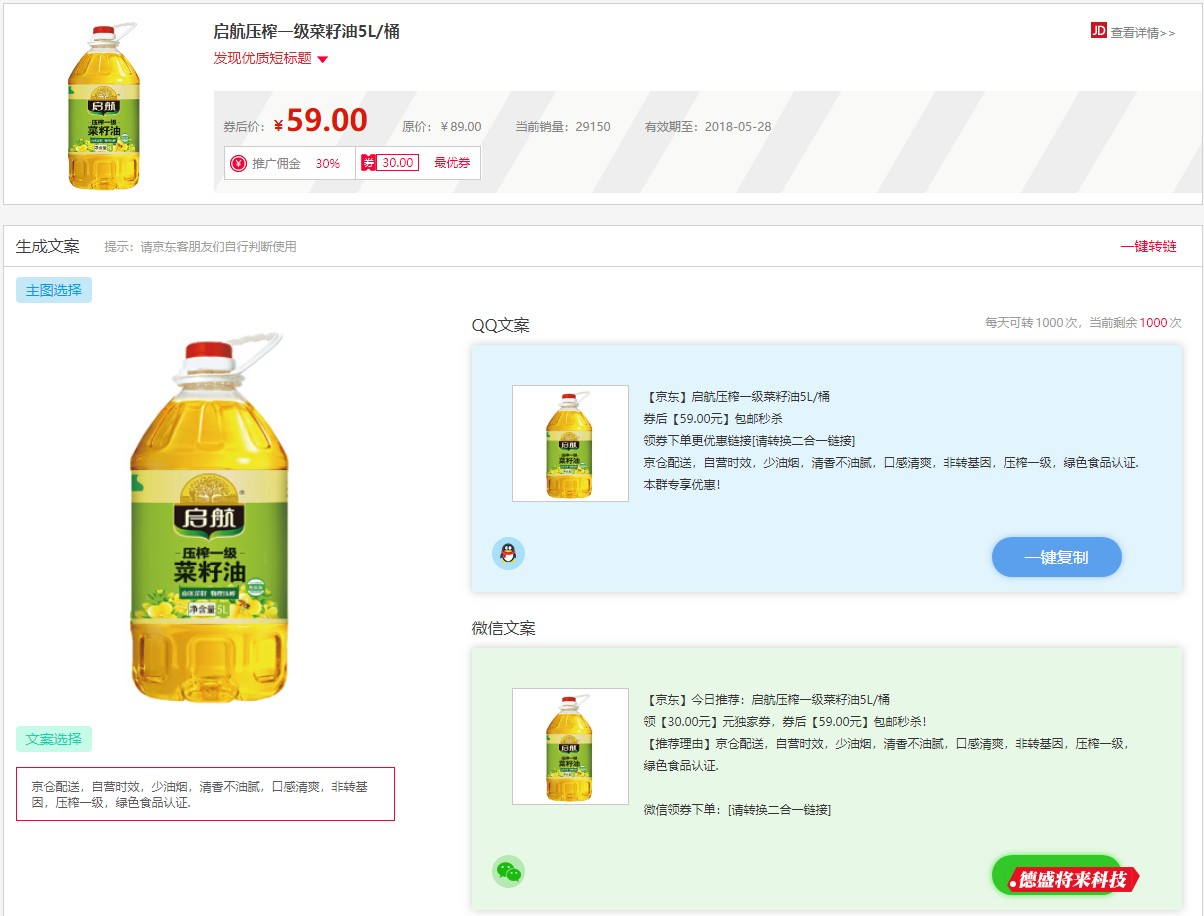Click the product thumbnail in 微信文案 panel

(570, 746)
